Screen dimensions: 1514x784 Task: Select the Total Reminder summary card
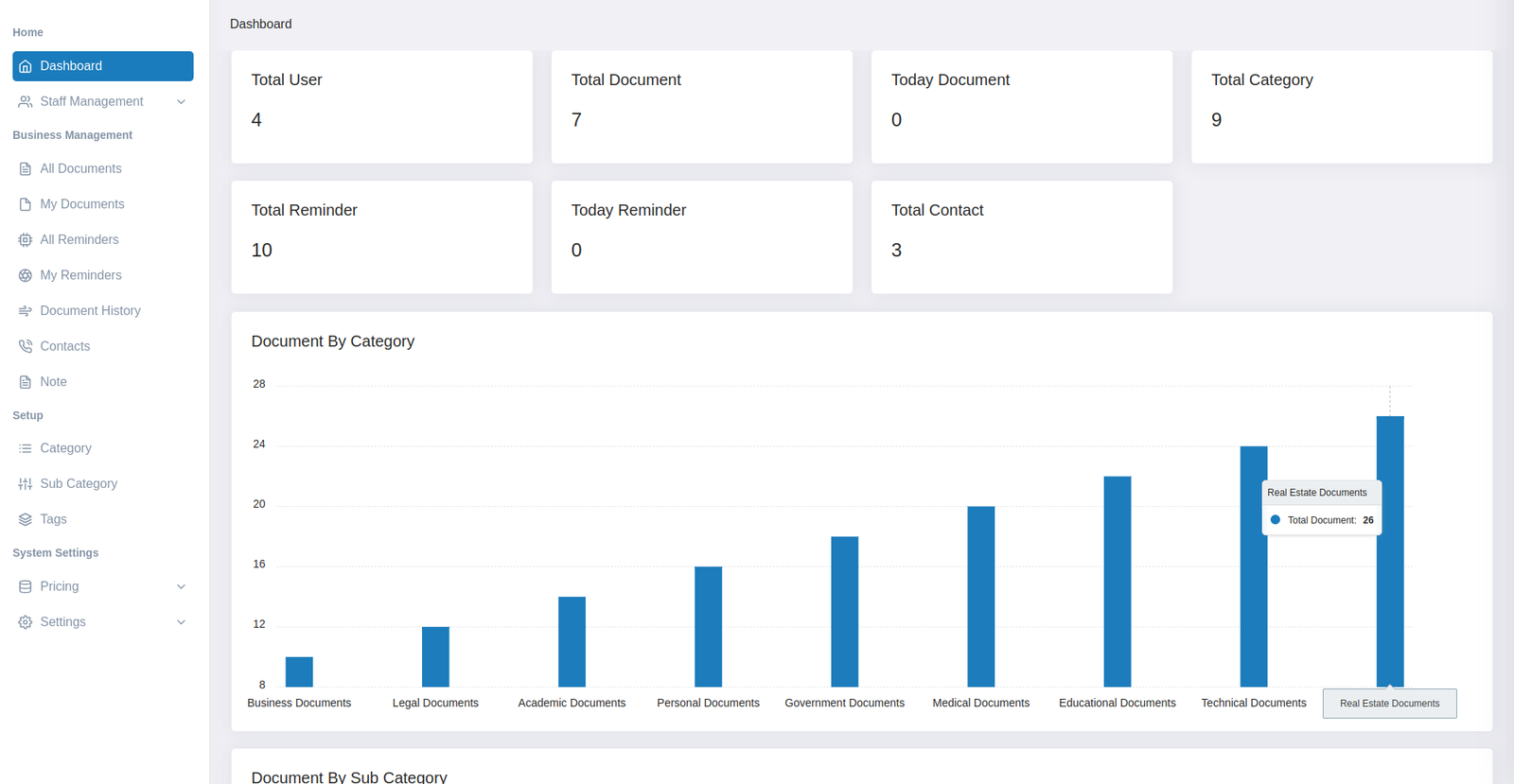(x=381, y=237)
